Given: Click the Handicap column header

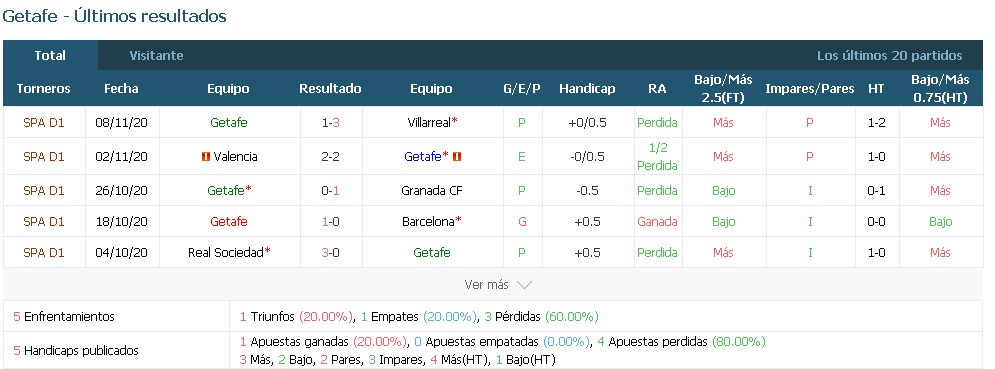Looking at the screenshot, I should coord(587,88).
